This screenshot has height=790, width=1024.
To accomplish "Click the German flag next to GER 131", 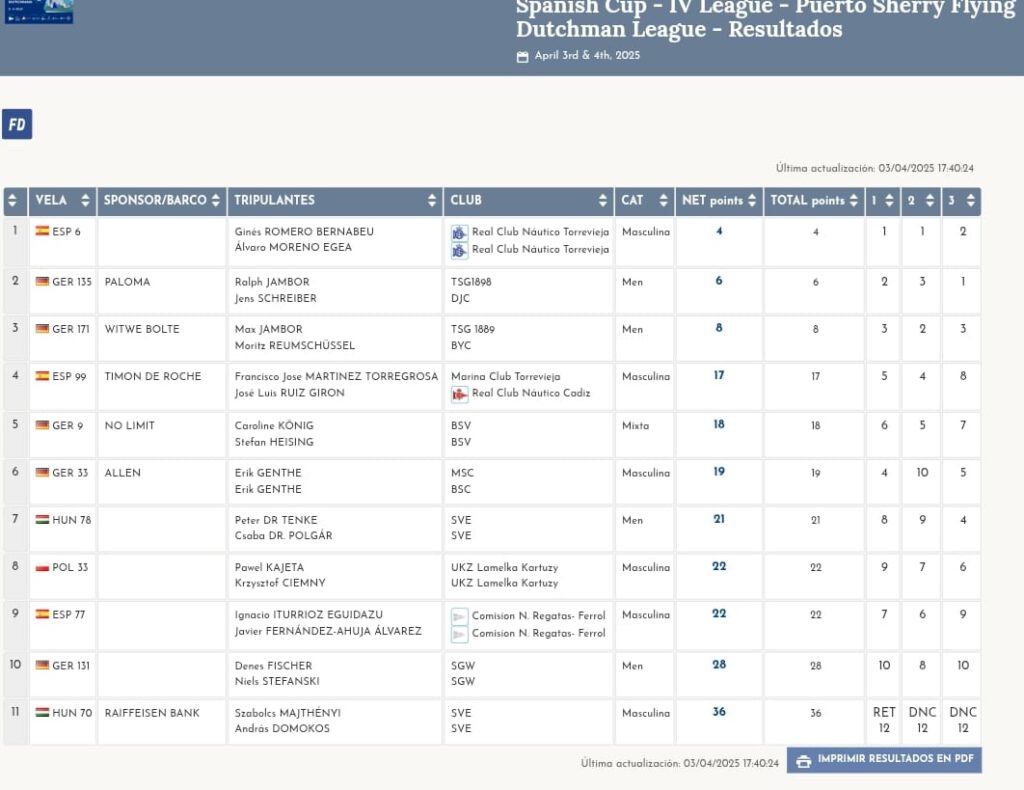I will click(x=42, y=665).
